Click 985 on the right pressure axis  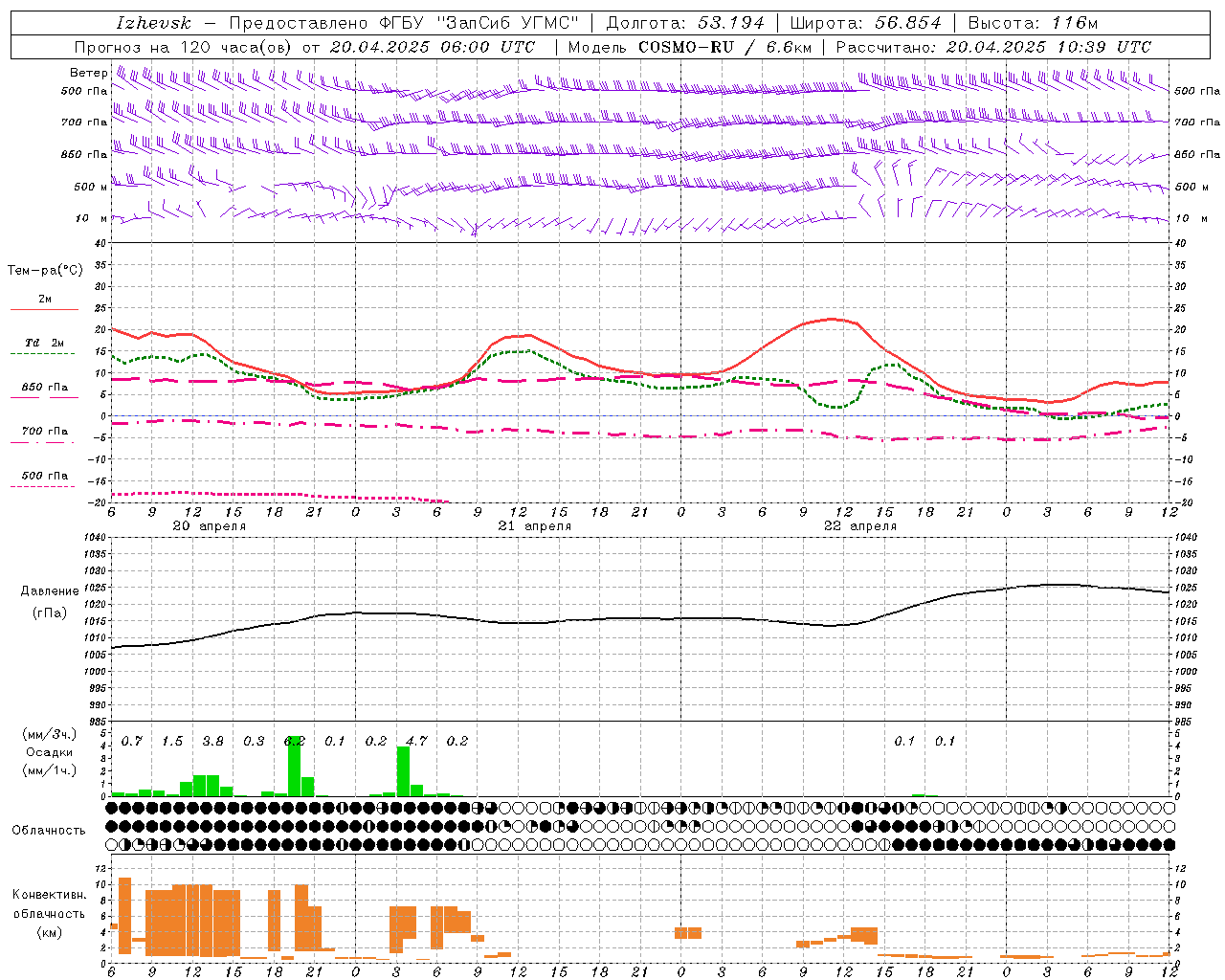coord(1185,722)
